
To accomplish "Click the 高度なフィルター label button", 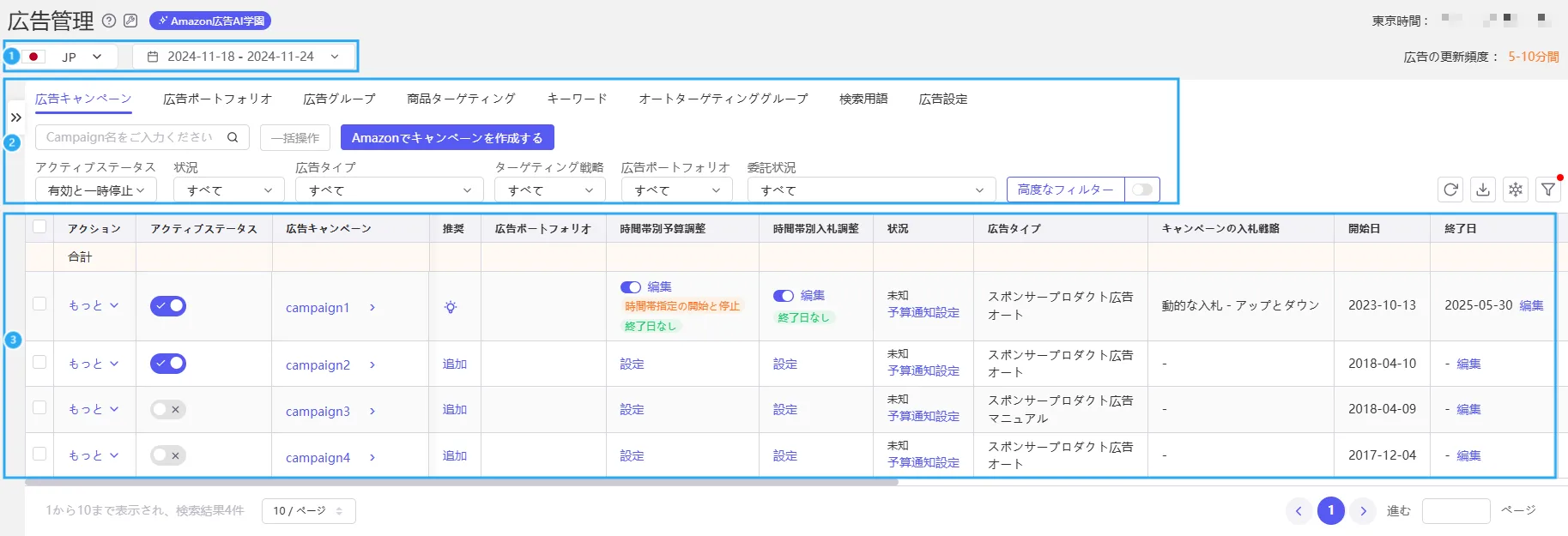I will click(1065, 190).
